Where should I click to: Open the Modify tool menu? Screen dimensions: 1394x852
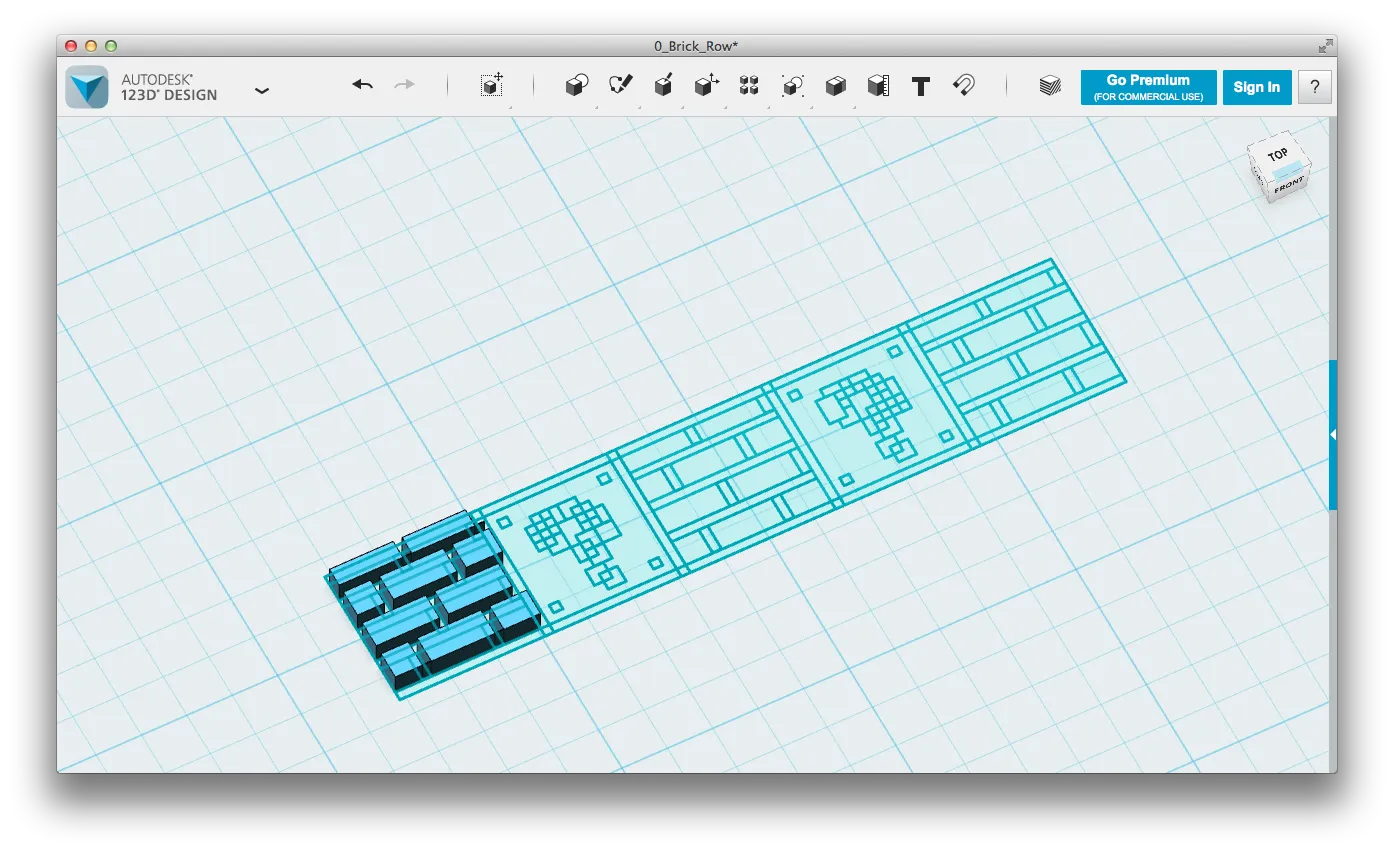tap(707, 86)
